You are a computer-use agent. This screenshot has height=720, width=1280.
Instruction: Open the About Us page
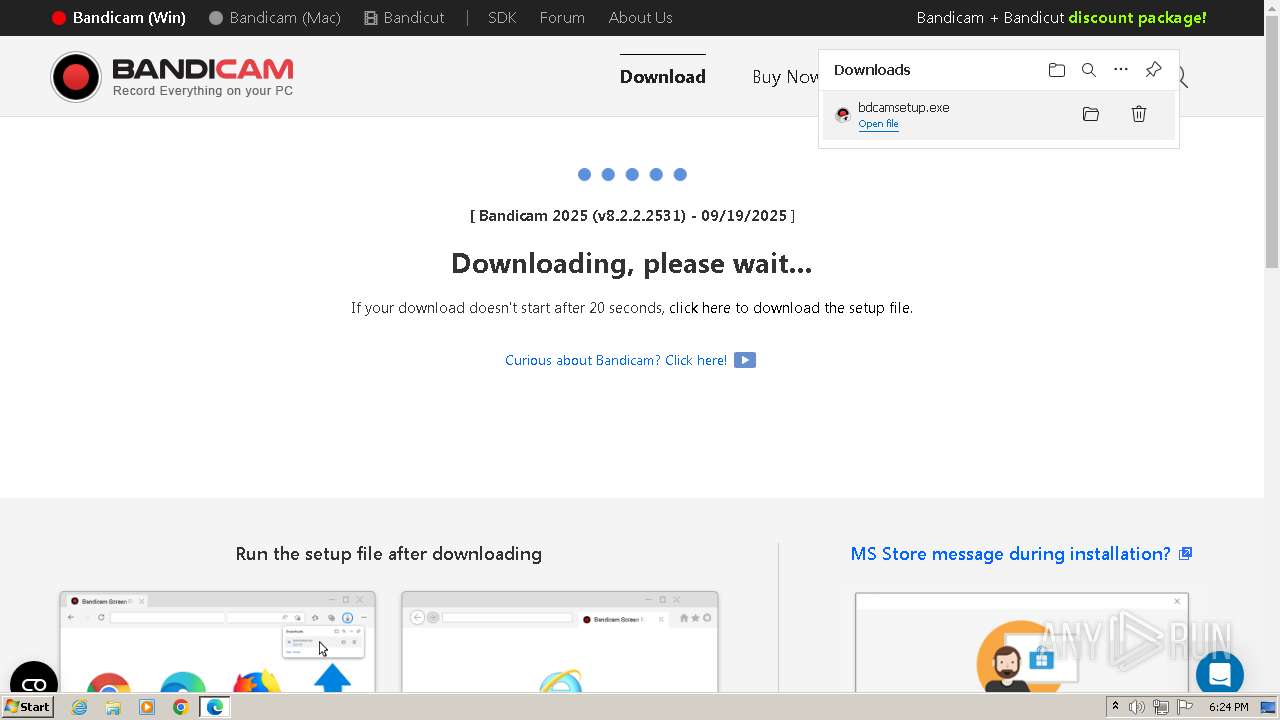click(x=641, y=18)
